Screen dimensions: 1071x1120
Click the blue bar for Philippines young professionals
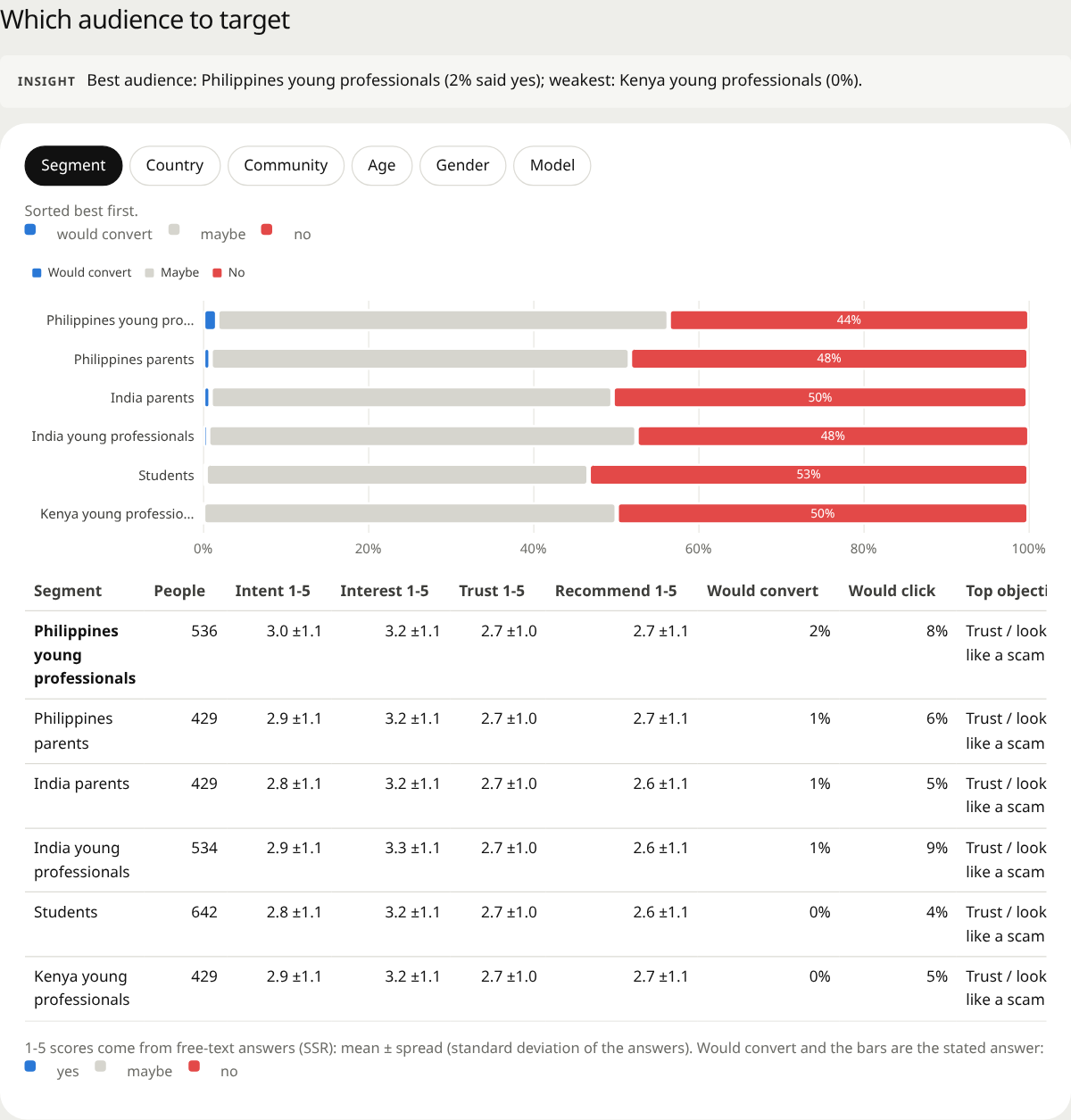pyautogui.click(x=211, y=320)
